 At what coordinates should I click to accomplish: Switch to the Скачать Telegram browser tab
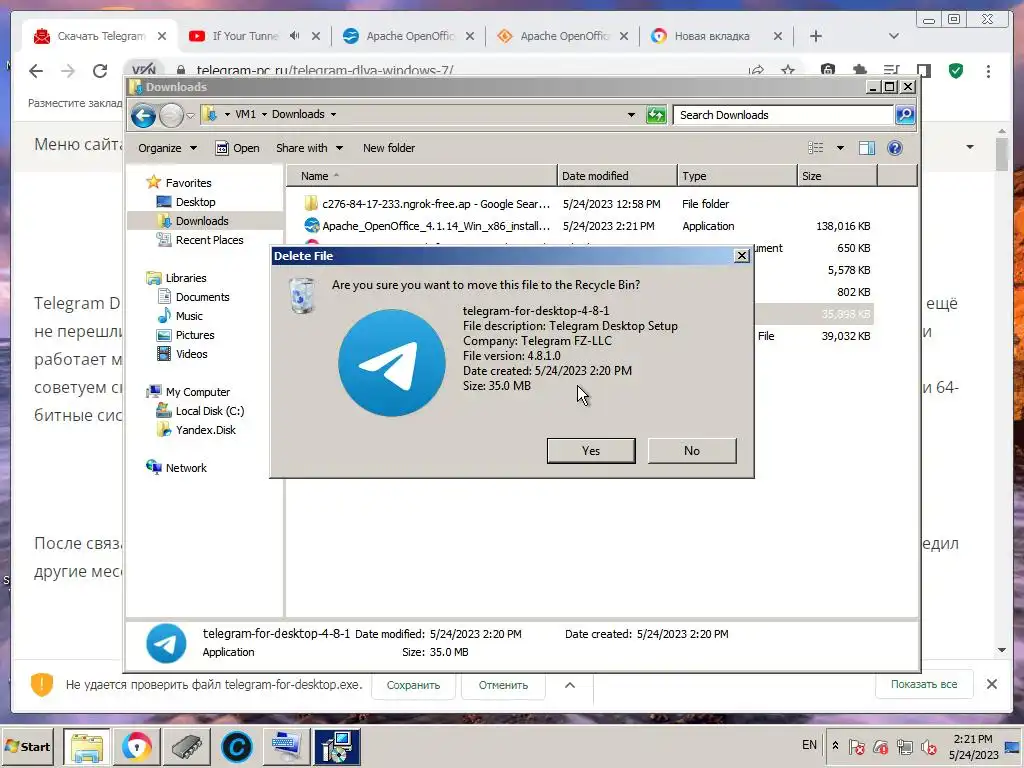101,36
